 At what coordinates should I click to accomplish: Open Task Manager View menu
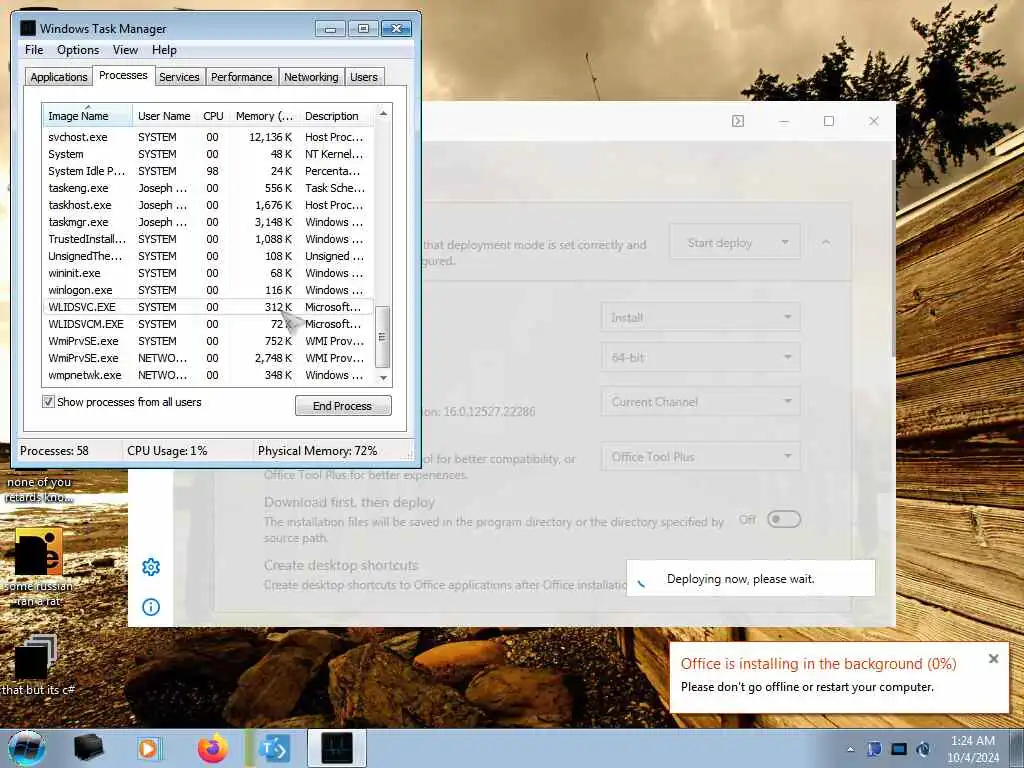[x=125, y=50]
